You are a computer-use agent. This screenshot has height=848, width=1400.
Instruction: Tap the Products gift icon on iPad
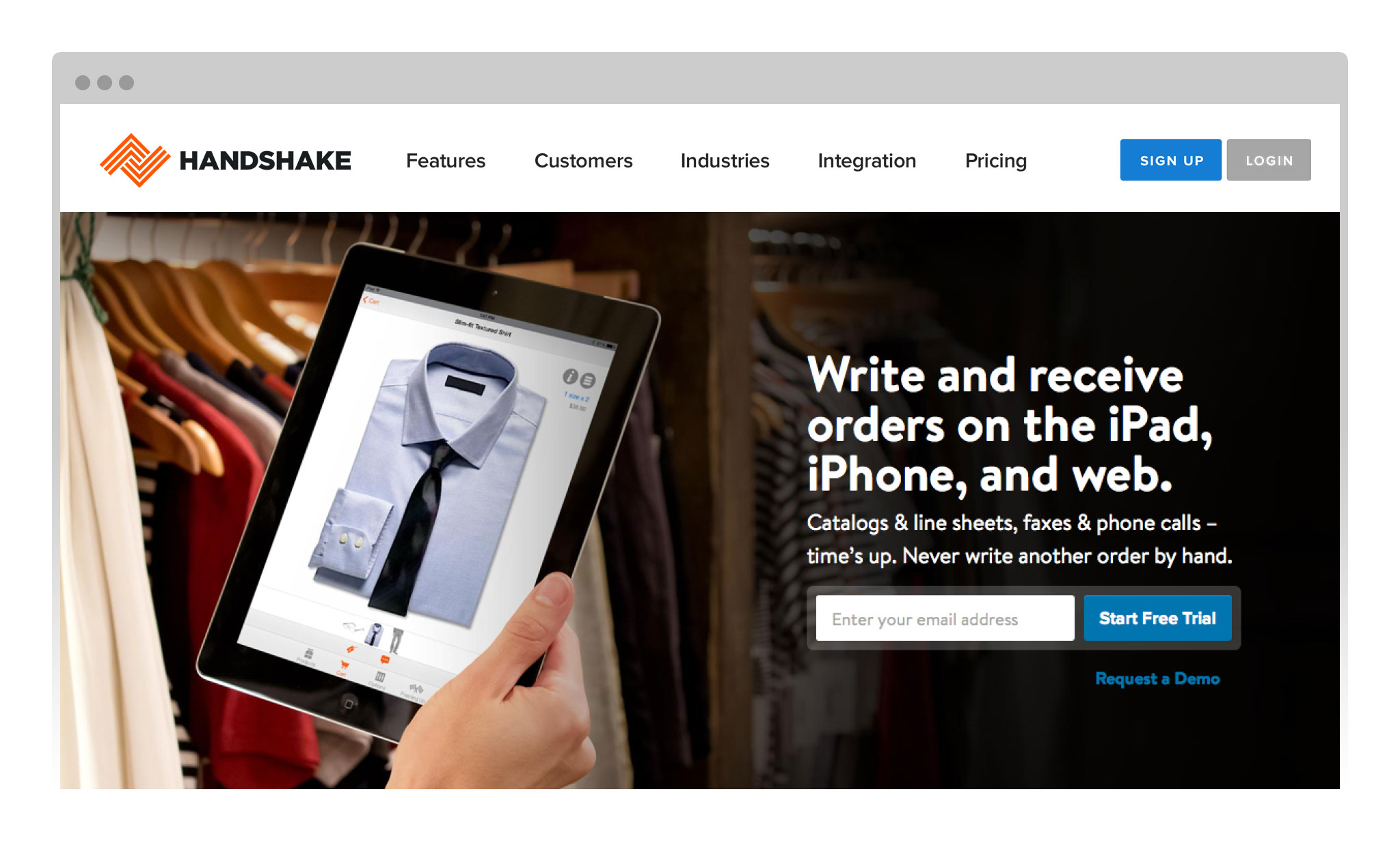tap(309, 654)
